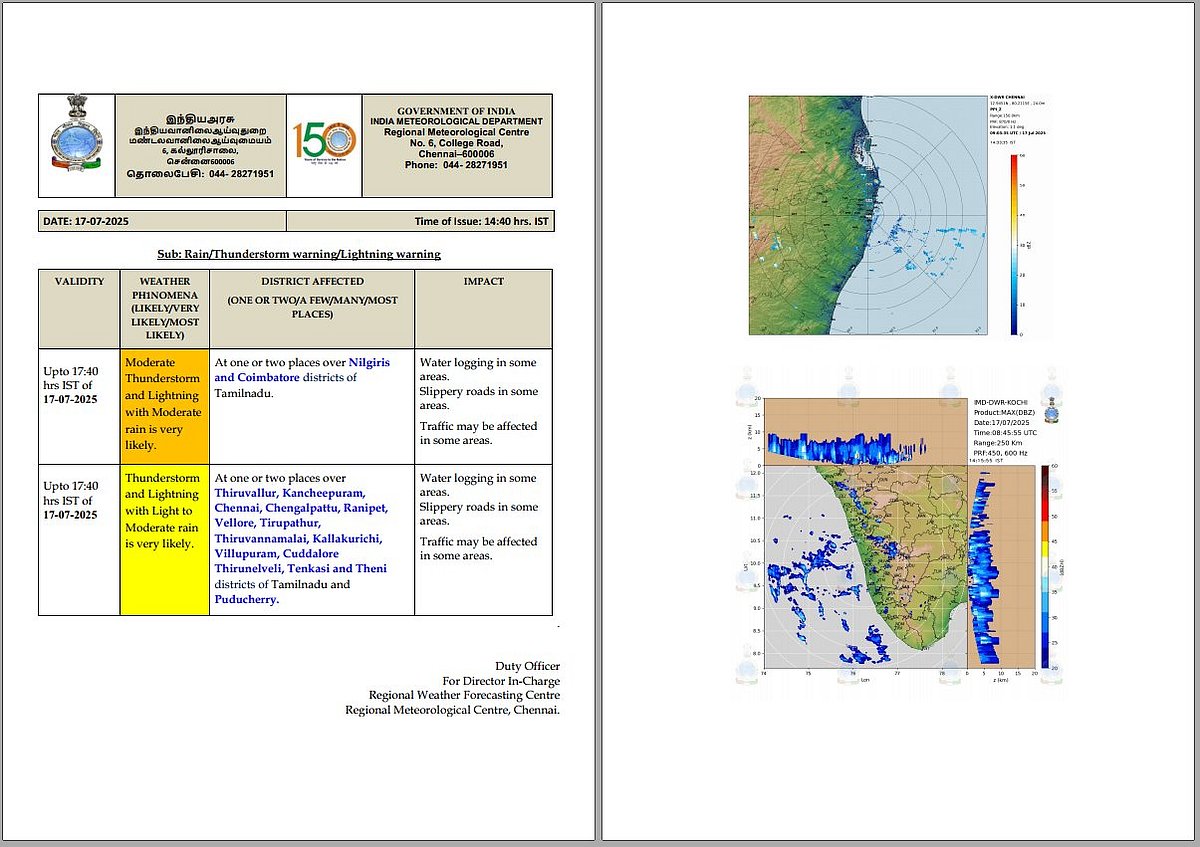
Task: Click 'Thiruvannamalai, Kallakurichi' district text
Action: click(297, 538)
